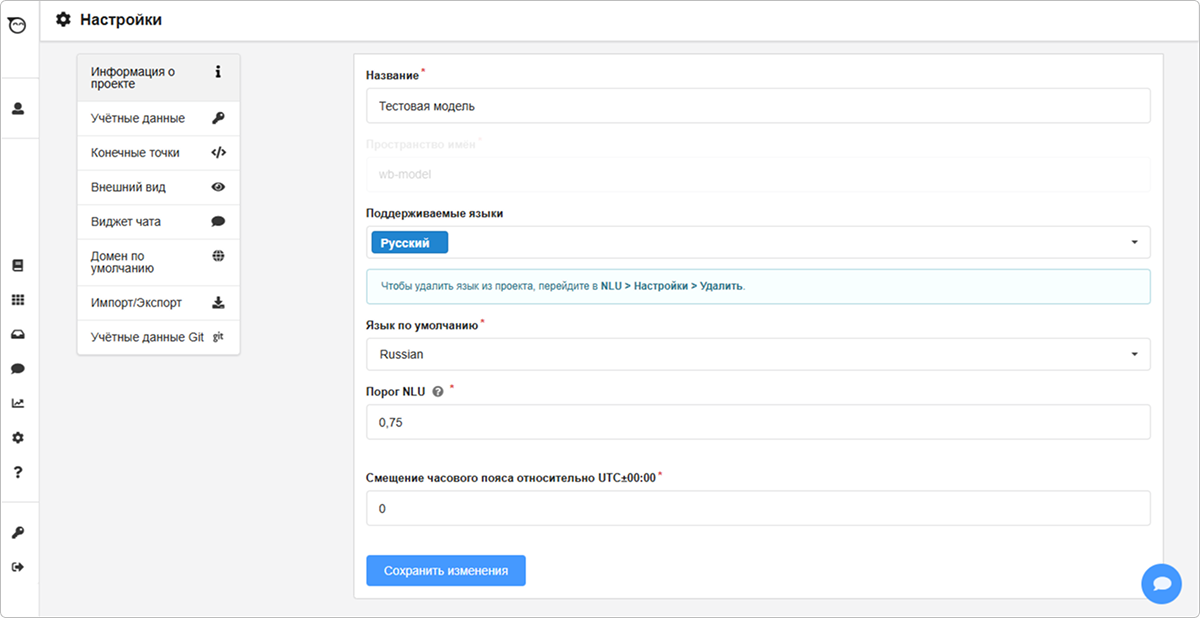The image size is (1200, 618).
Task: Open Импорт/Экспорт settings section
Action: [158, 303]
